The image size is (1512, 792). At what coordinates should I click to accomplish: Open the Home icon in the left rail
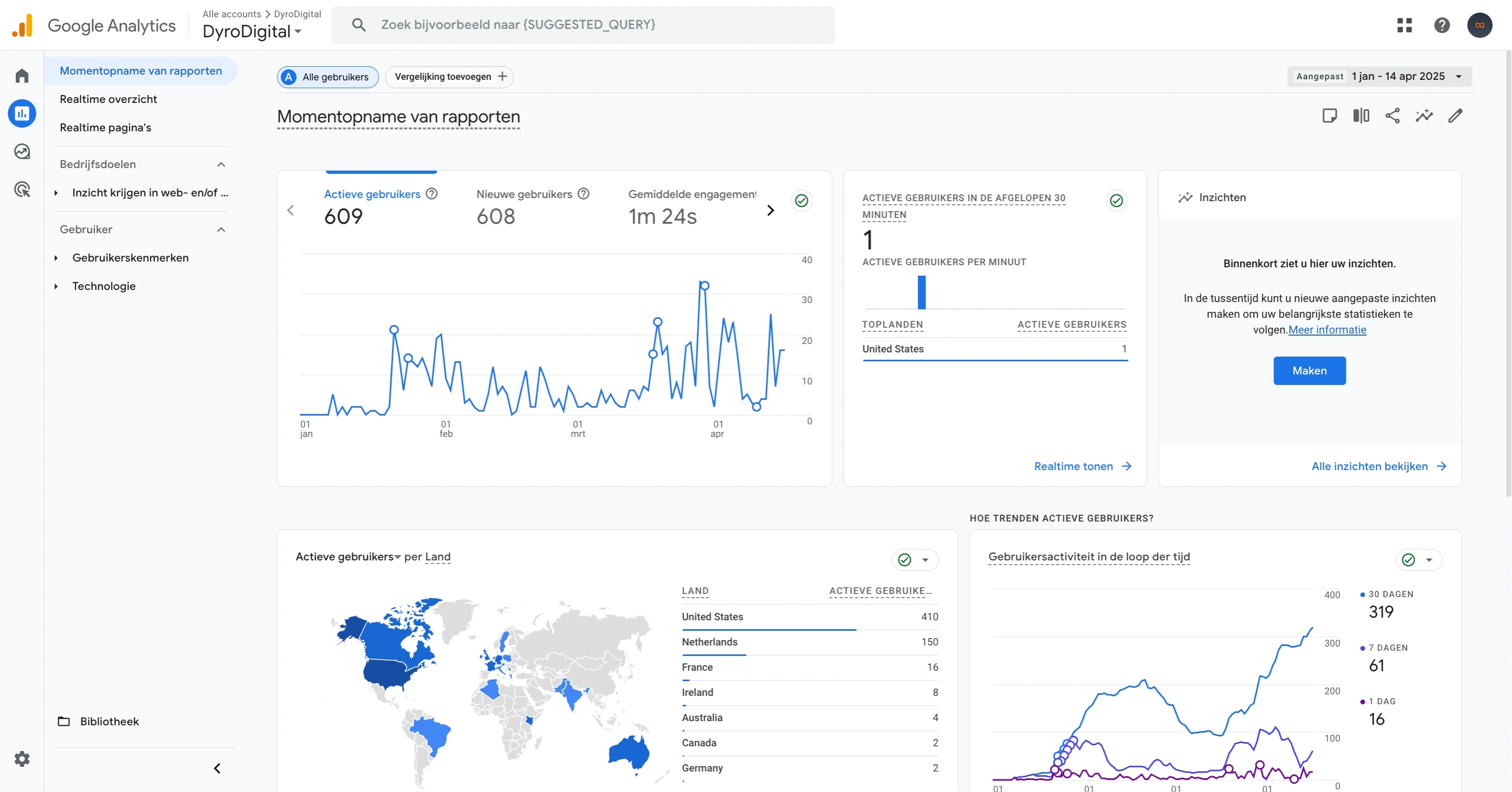click(22, 76)
